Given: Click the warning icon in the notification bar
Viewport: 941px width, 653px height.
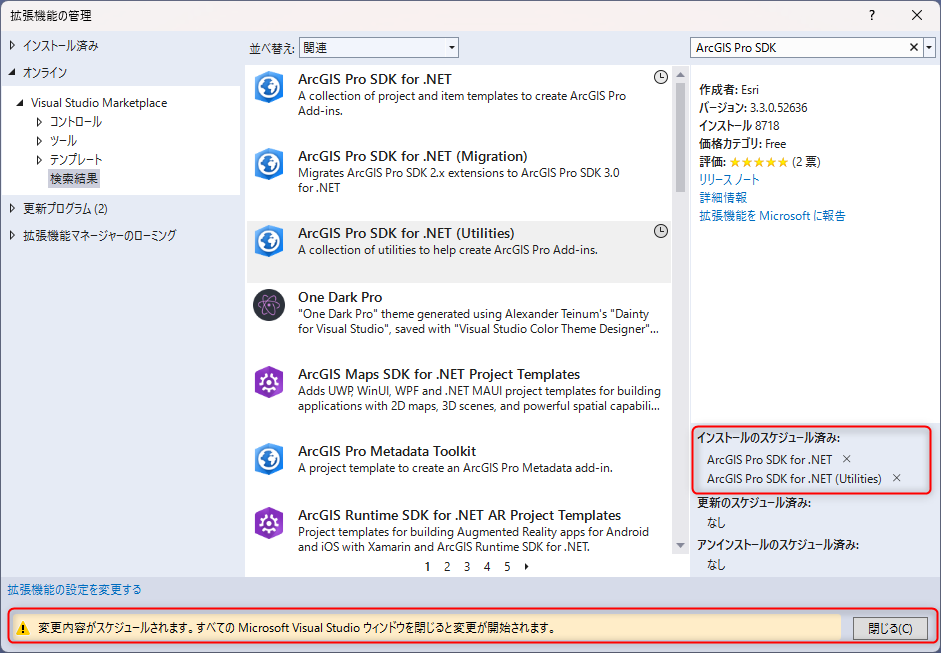Looking at the screenshot, I should click(x=23, y=628).
